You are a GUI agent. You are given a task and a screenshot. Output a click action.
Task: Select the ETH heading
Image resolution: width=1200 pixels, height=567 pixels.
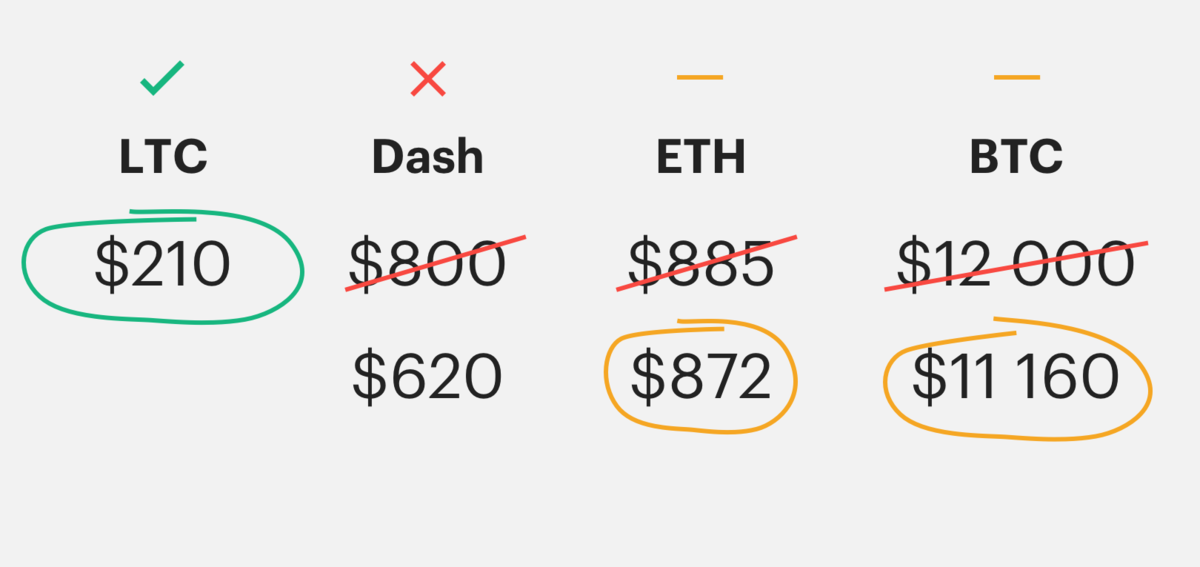tap(701, 157)
